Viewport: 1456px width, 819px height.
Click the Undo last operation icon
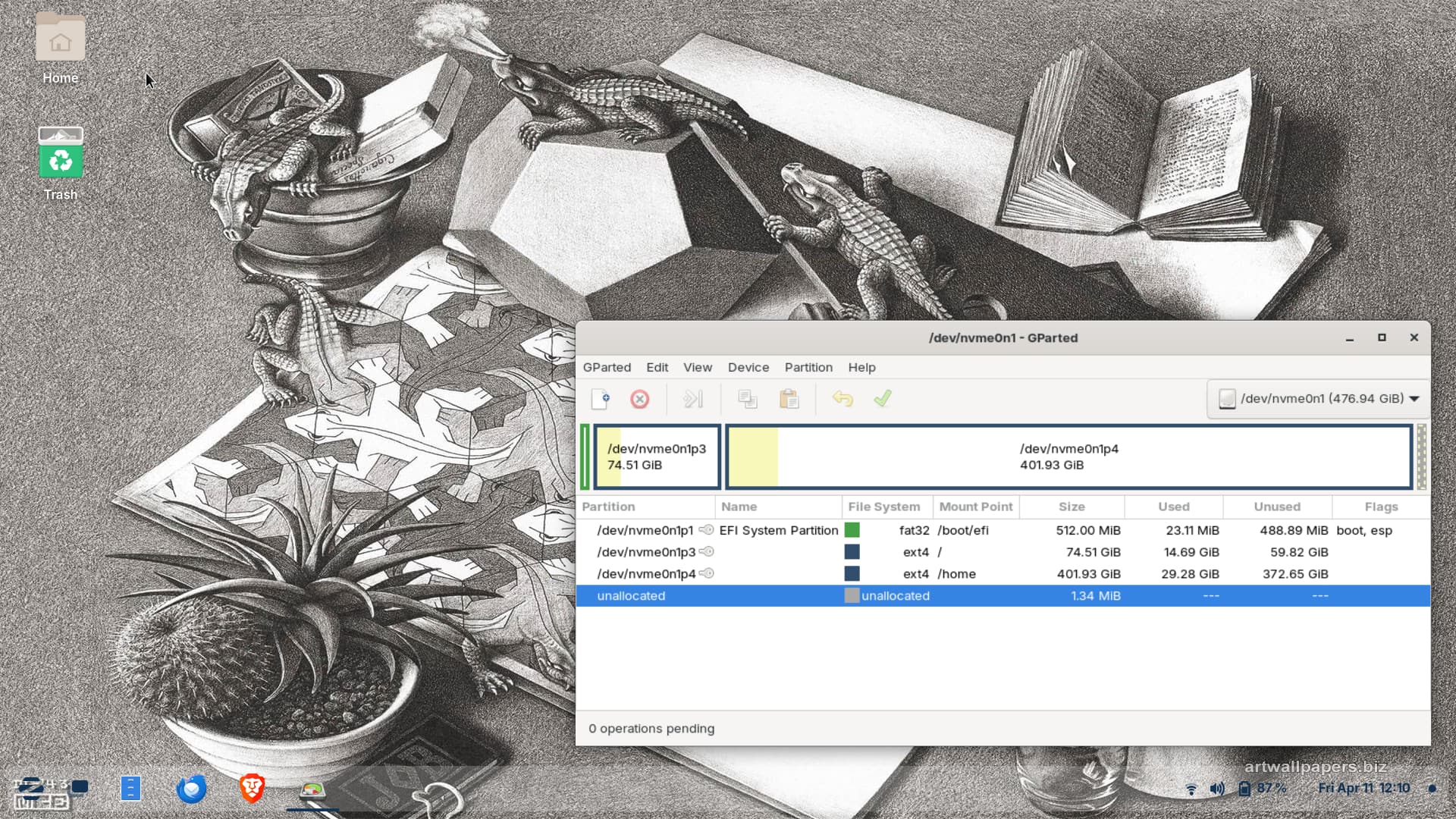[x=843, y=399]
